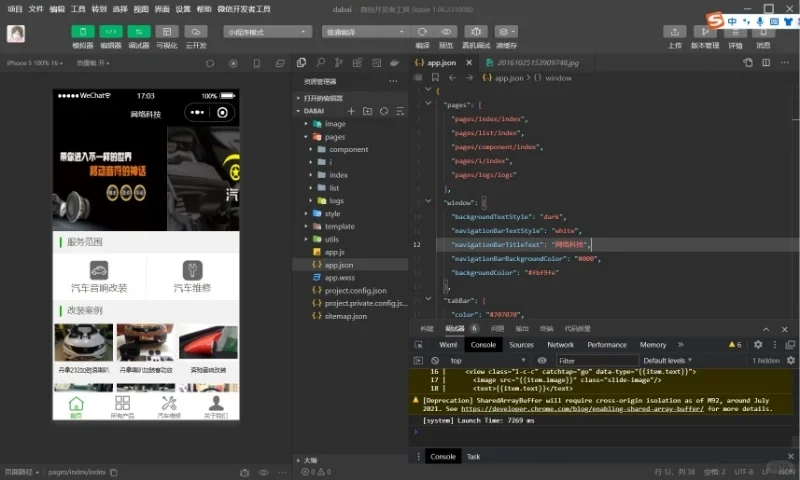Click the clear cache icon
The image size is (800, 480).
(506, 32)
